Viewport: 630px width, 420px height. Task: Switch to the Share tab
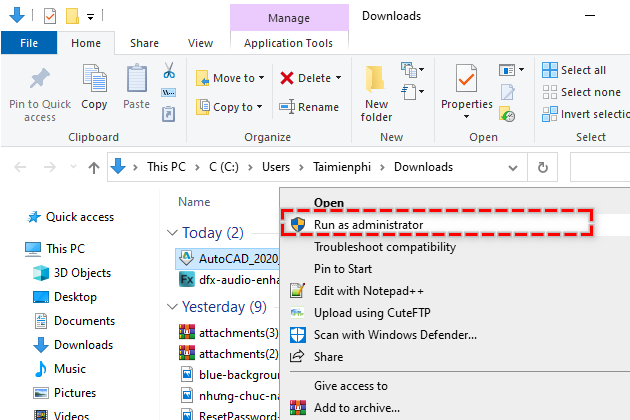(144, 43)
